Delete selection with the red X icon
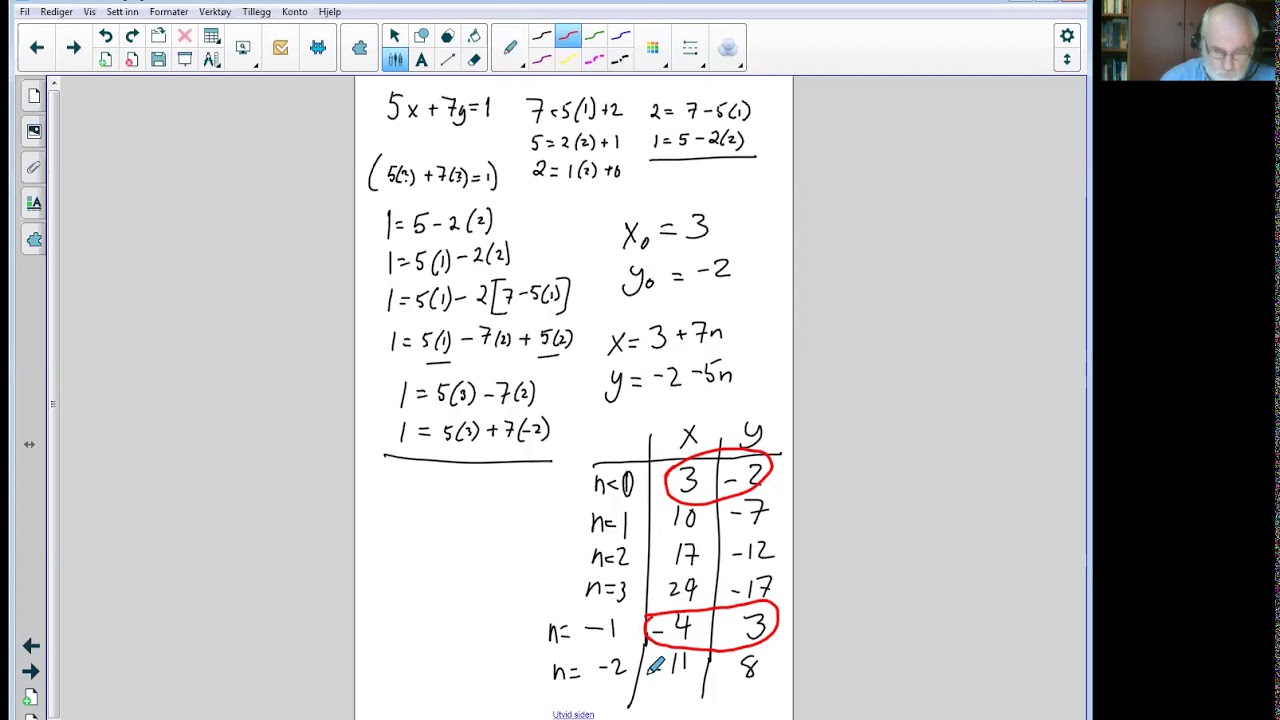 click(185, 36)
